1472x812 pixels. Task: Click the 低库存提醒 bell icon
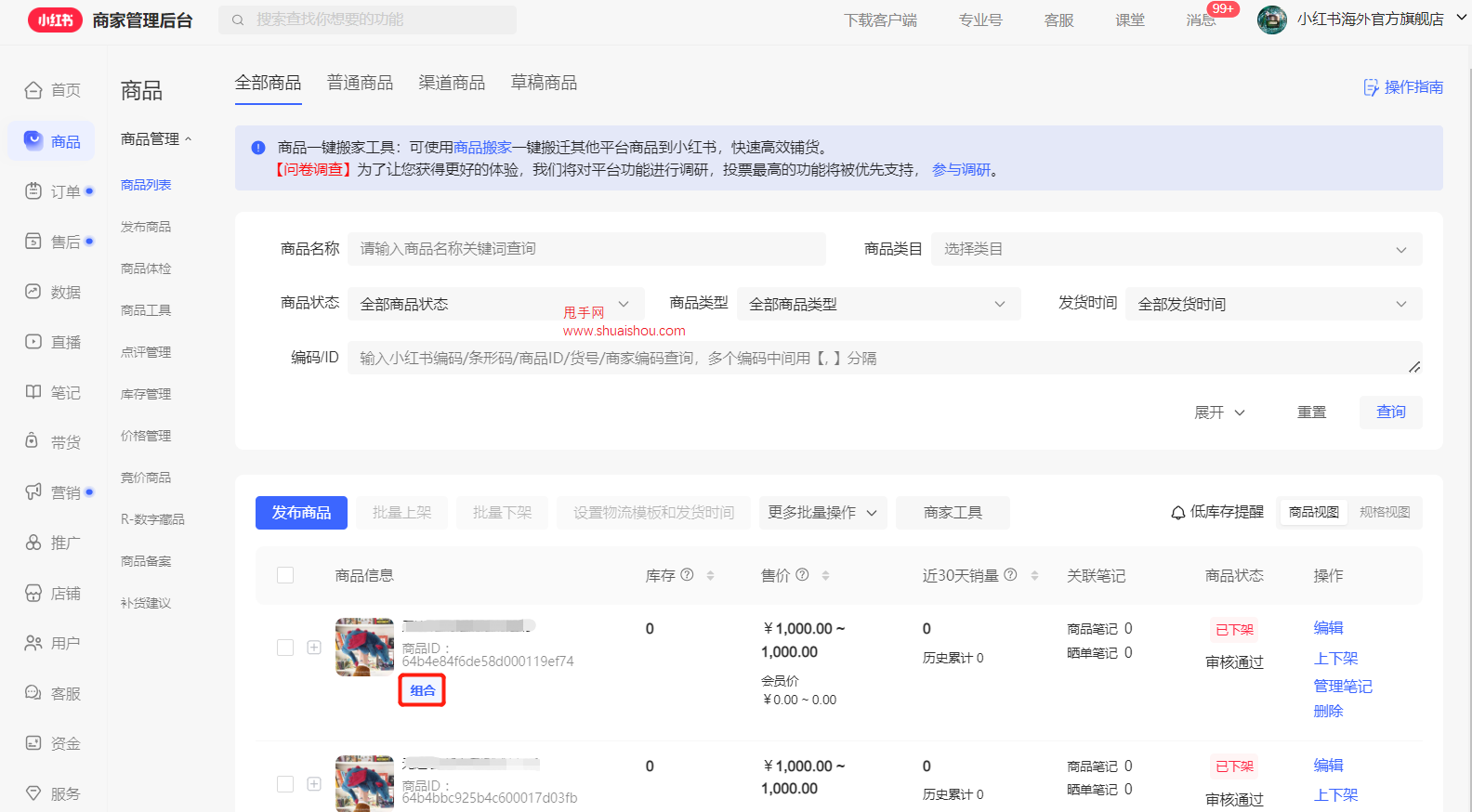(x=1177, y=513)
